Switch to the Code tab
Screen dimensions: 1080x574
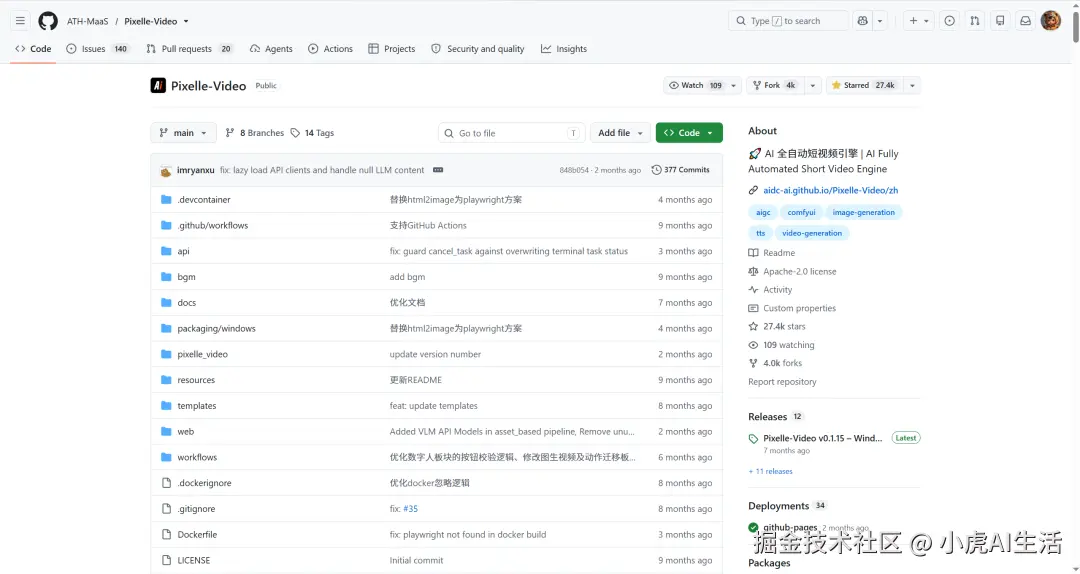[33, 49]
